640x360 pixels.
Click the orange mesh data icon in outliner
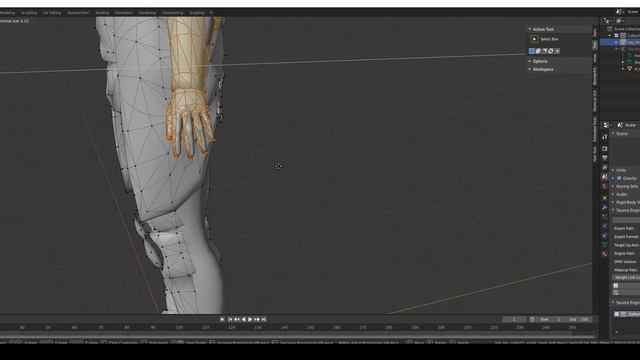click(630, 69)
